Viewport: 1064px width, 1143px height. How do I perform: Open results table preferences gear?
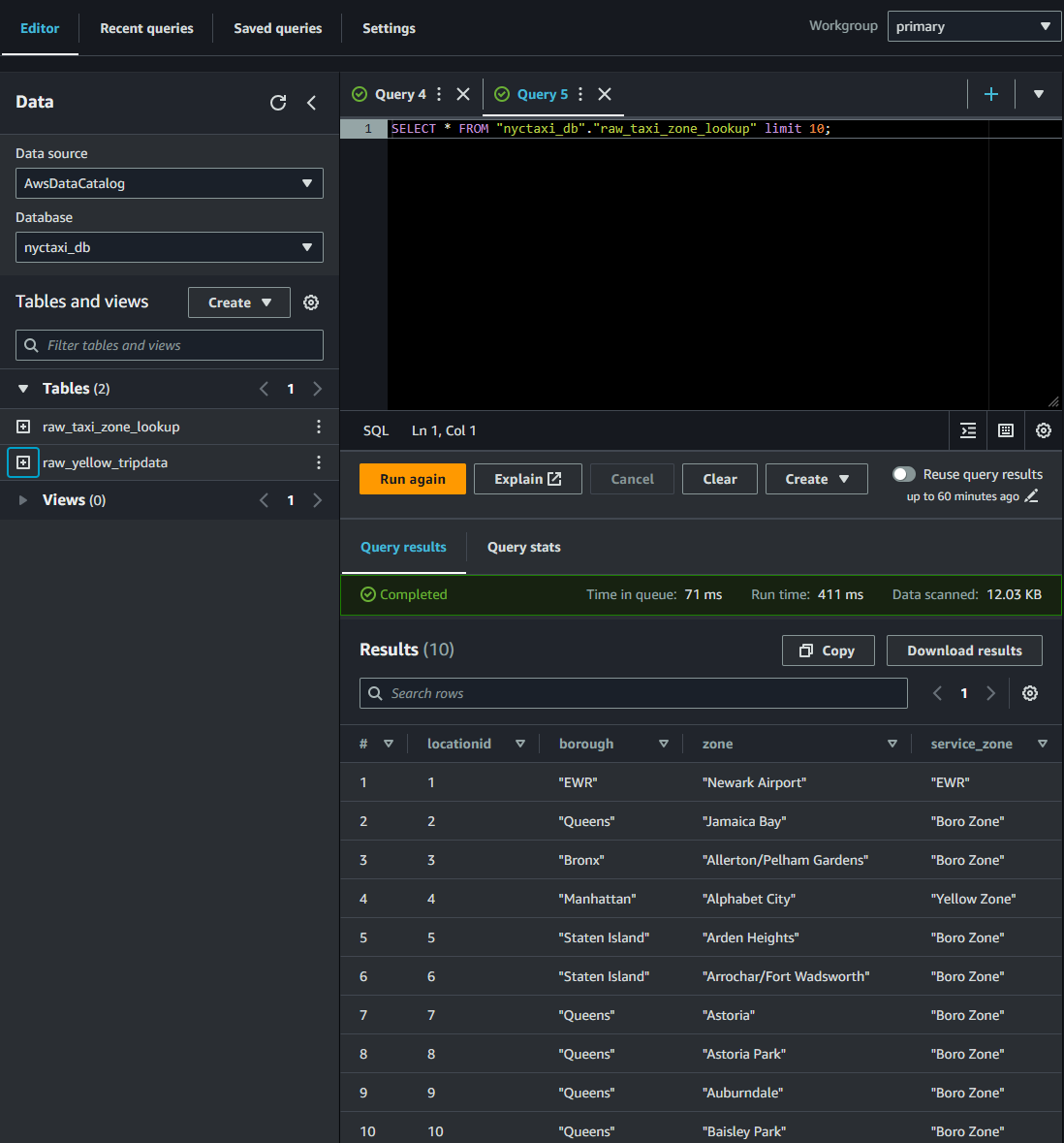tap(1030, 693)
